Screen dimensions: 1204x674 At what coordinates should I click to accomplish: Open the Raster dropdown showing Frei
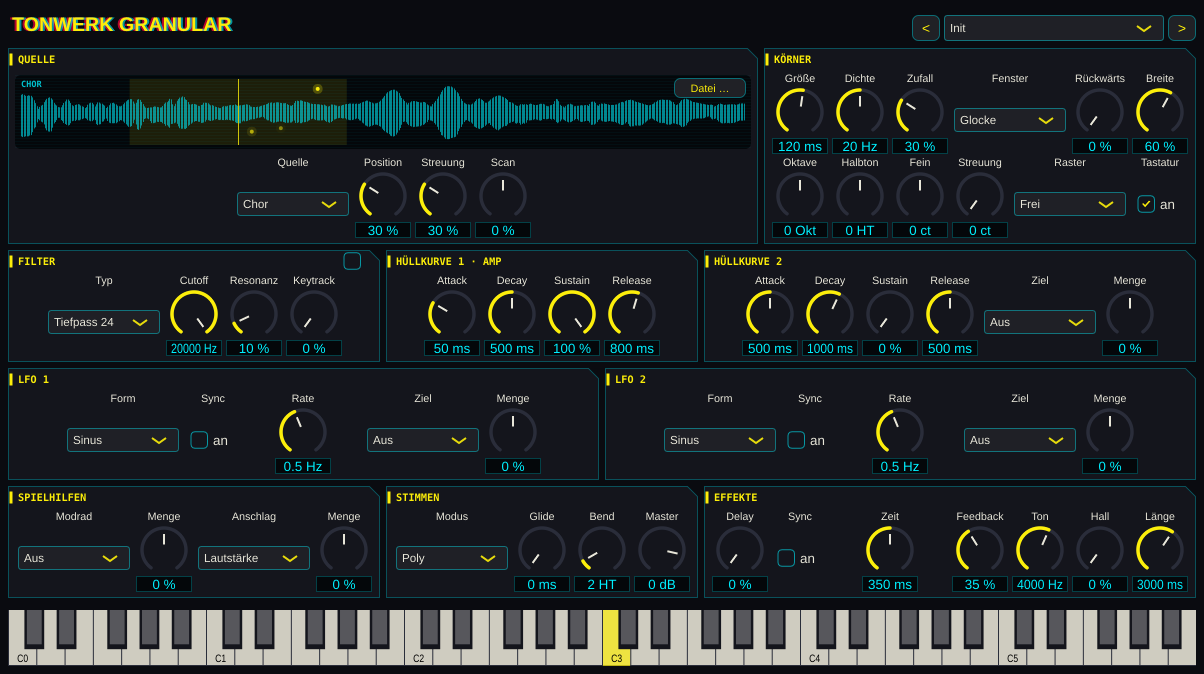point(1070,204)
